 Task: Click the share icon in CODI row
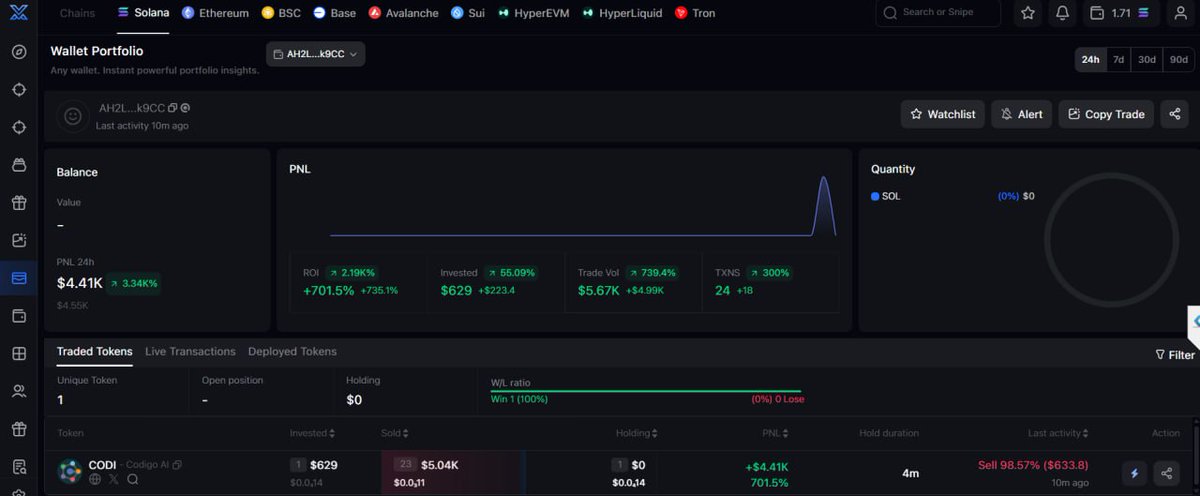1167,473
